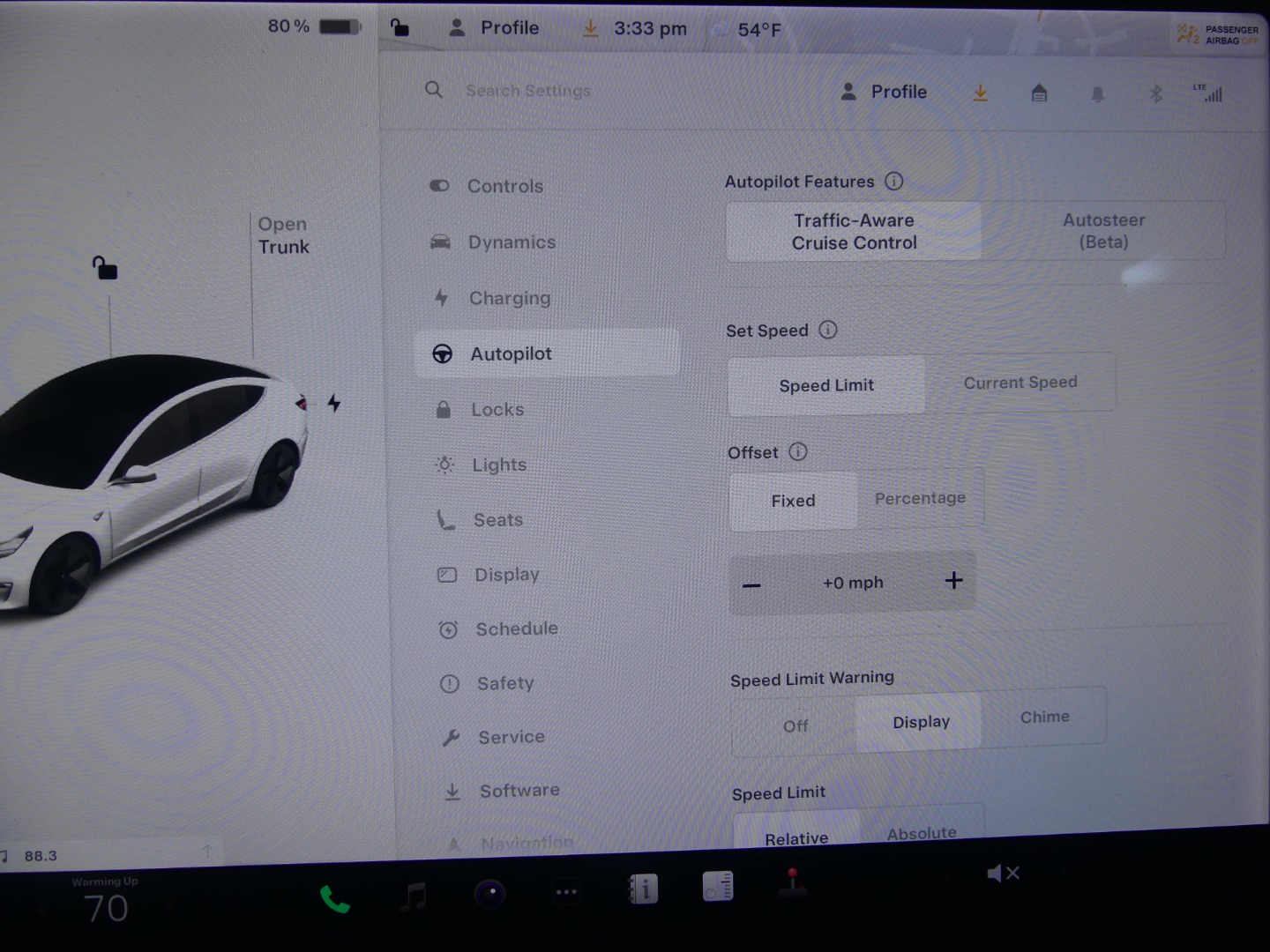Tap the music note icon
Image resolution: width=1270 pixels, height=952 pixels.
tap(413, 896)
